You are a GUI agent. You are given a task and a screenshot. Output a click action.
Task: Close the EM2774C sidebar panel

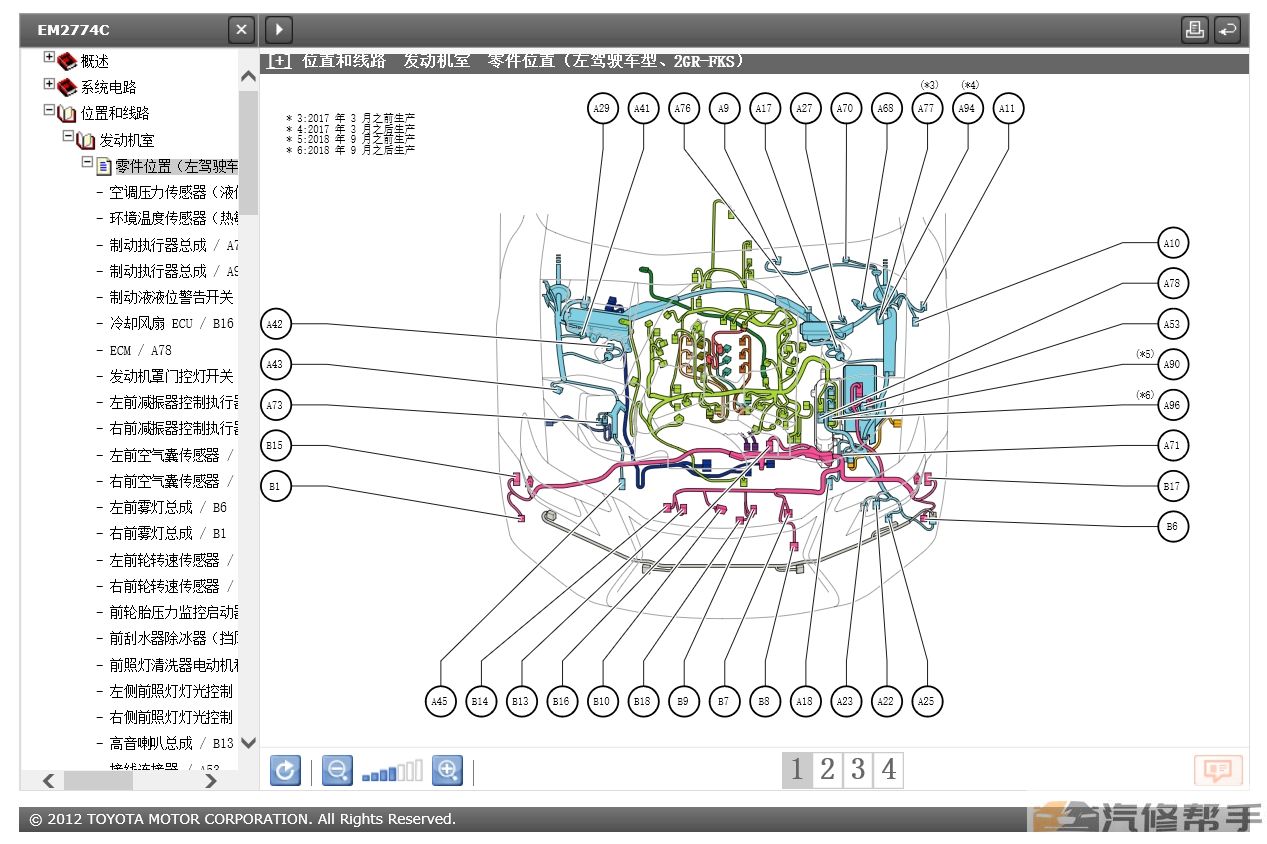[241, 30]
